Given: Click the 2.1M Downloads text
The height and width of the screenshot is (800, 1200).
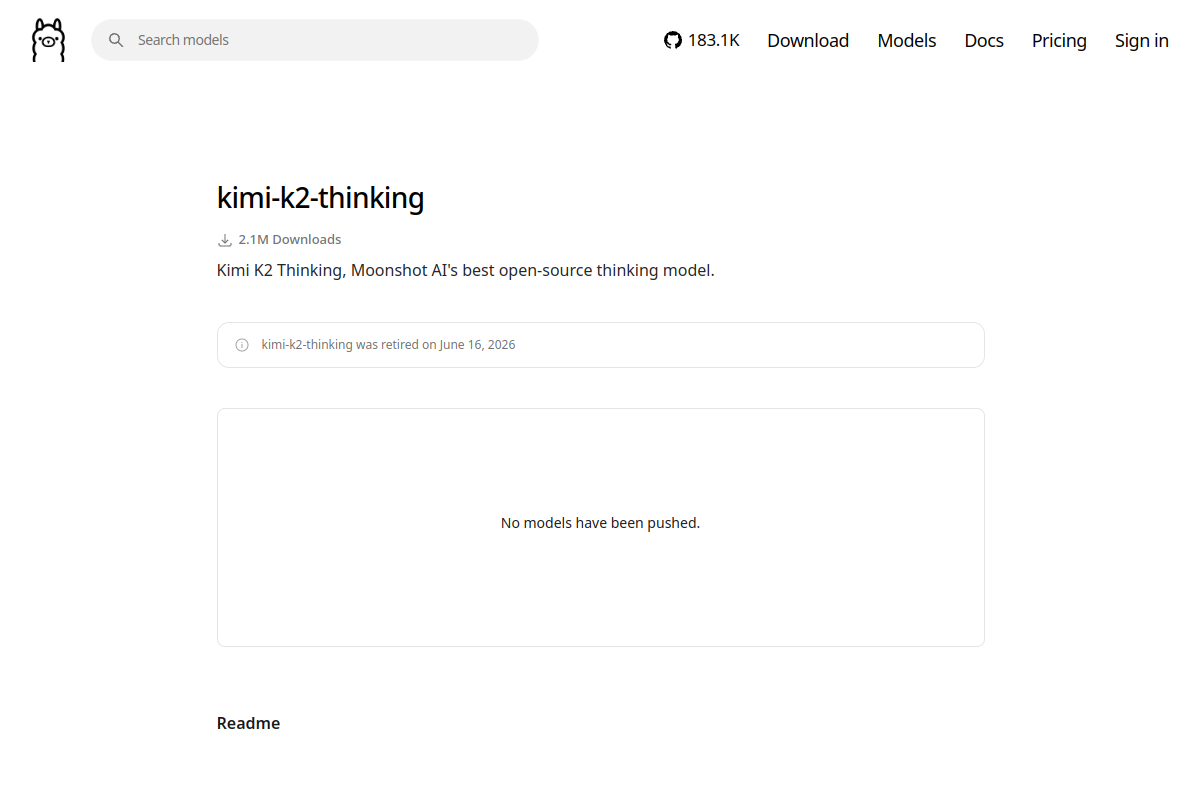Looking at the screenshot, I should pos(290,240).
